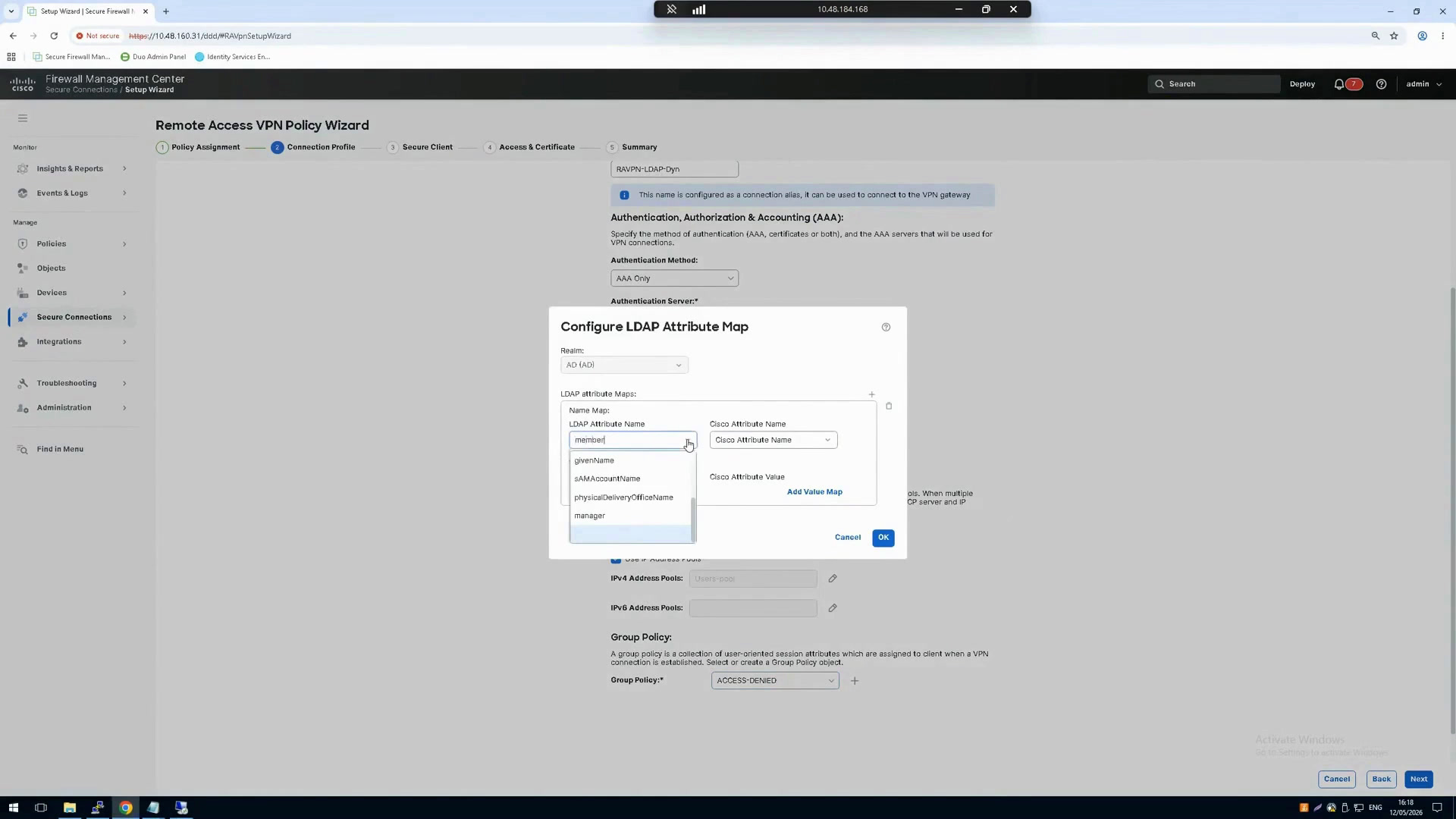Click the Cisco logo in the header
The image size is (1456, 819).
click(x=23, y=84)
